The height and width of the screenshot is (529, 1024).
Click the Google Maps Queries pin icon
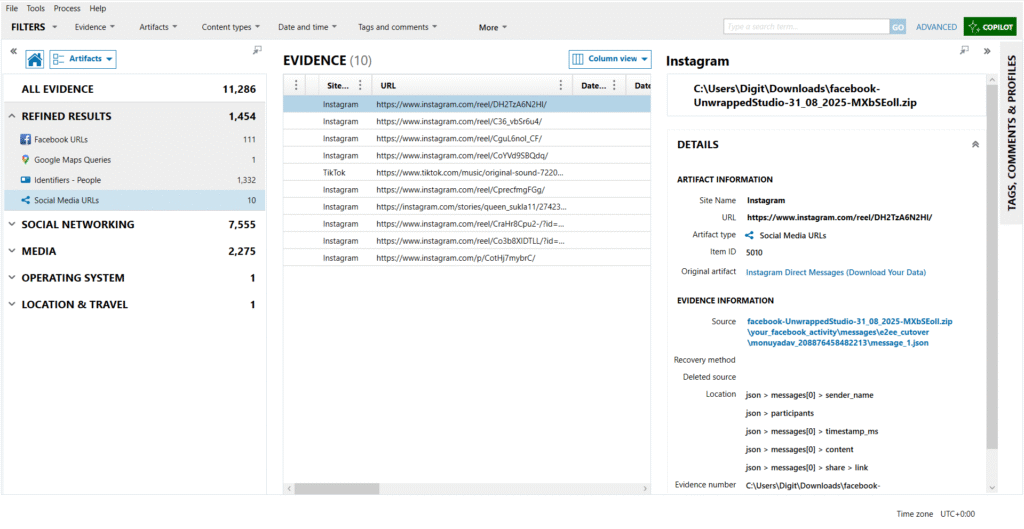25,159
